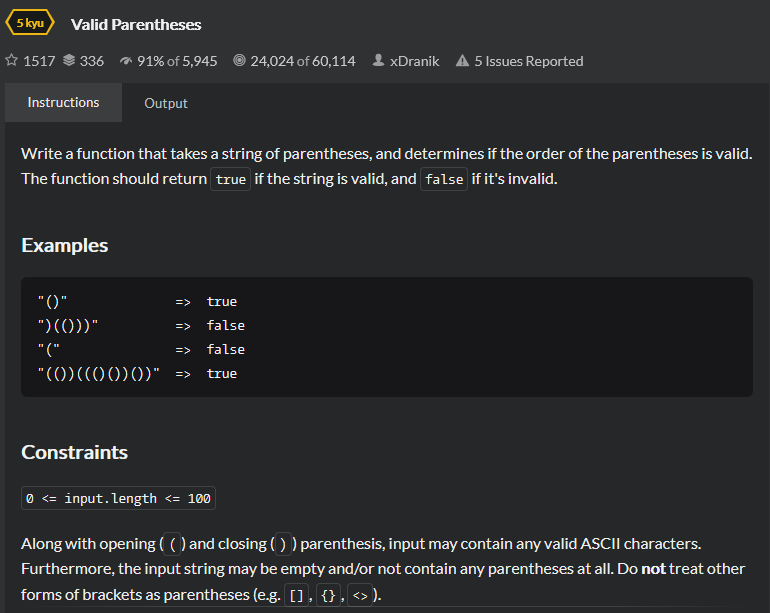Click the satisfaction gauge icon beside 91%
The height and width of the screenshot is (613, 770).
click(x=126, y=61)
